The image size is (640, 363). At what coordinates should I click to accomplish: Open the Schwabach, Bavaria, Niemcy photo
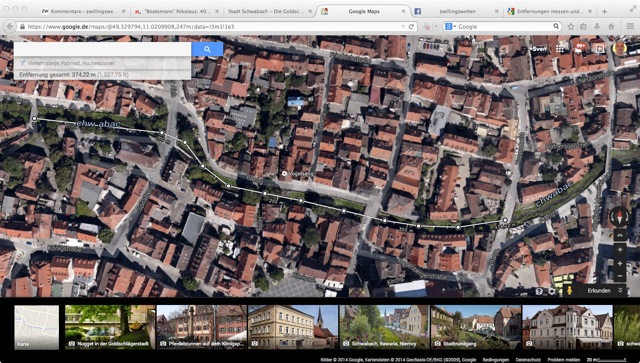(384, 327)
